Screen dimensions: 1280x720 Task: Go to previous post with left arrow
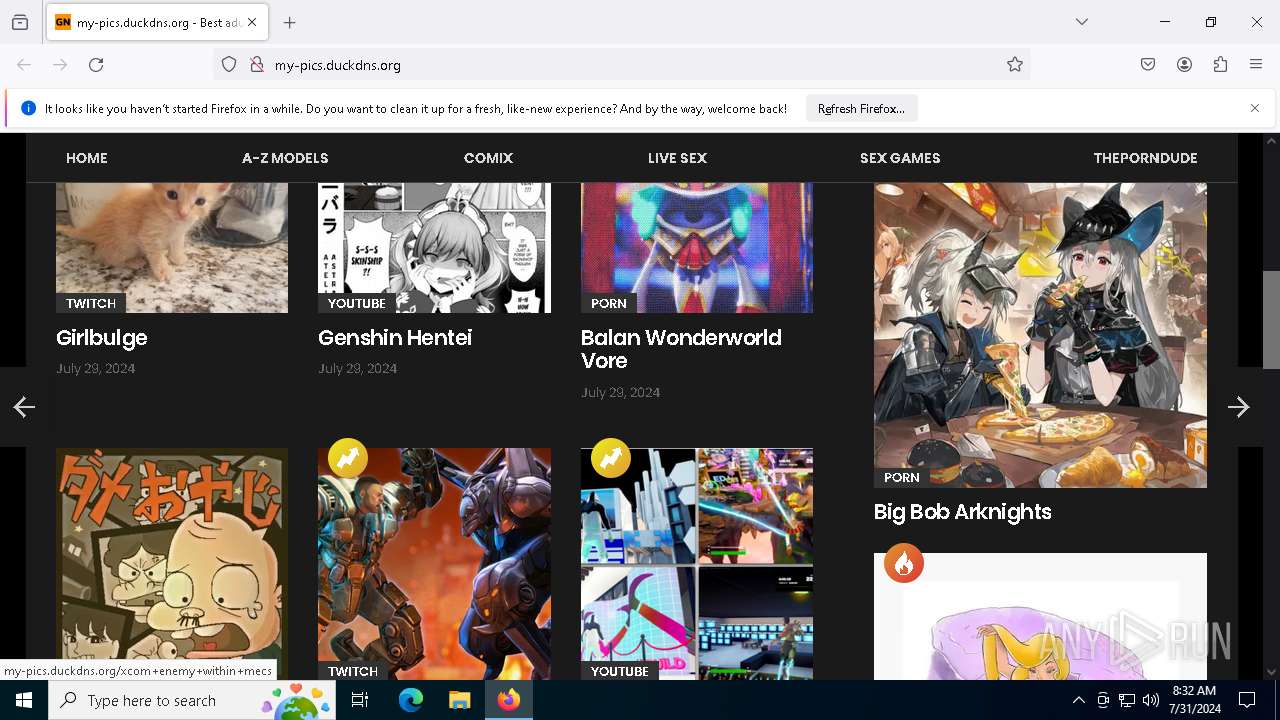pyautogui.click(x=24, y=407)
